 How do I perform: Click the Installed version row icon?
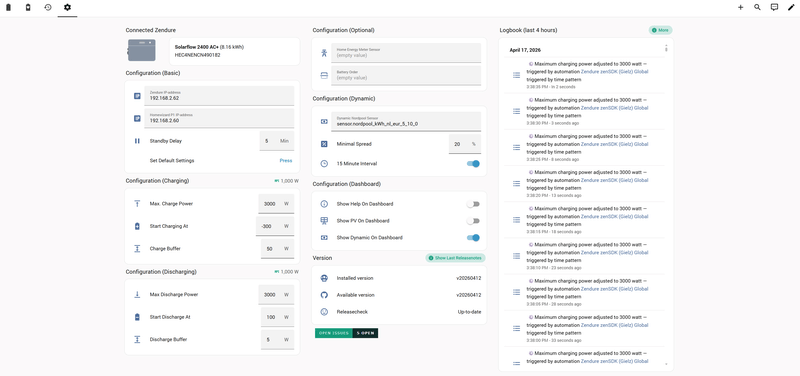click(x=323, y=278)
